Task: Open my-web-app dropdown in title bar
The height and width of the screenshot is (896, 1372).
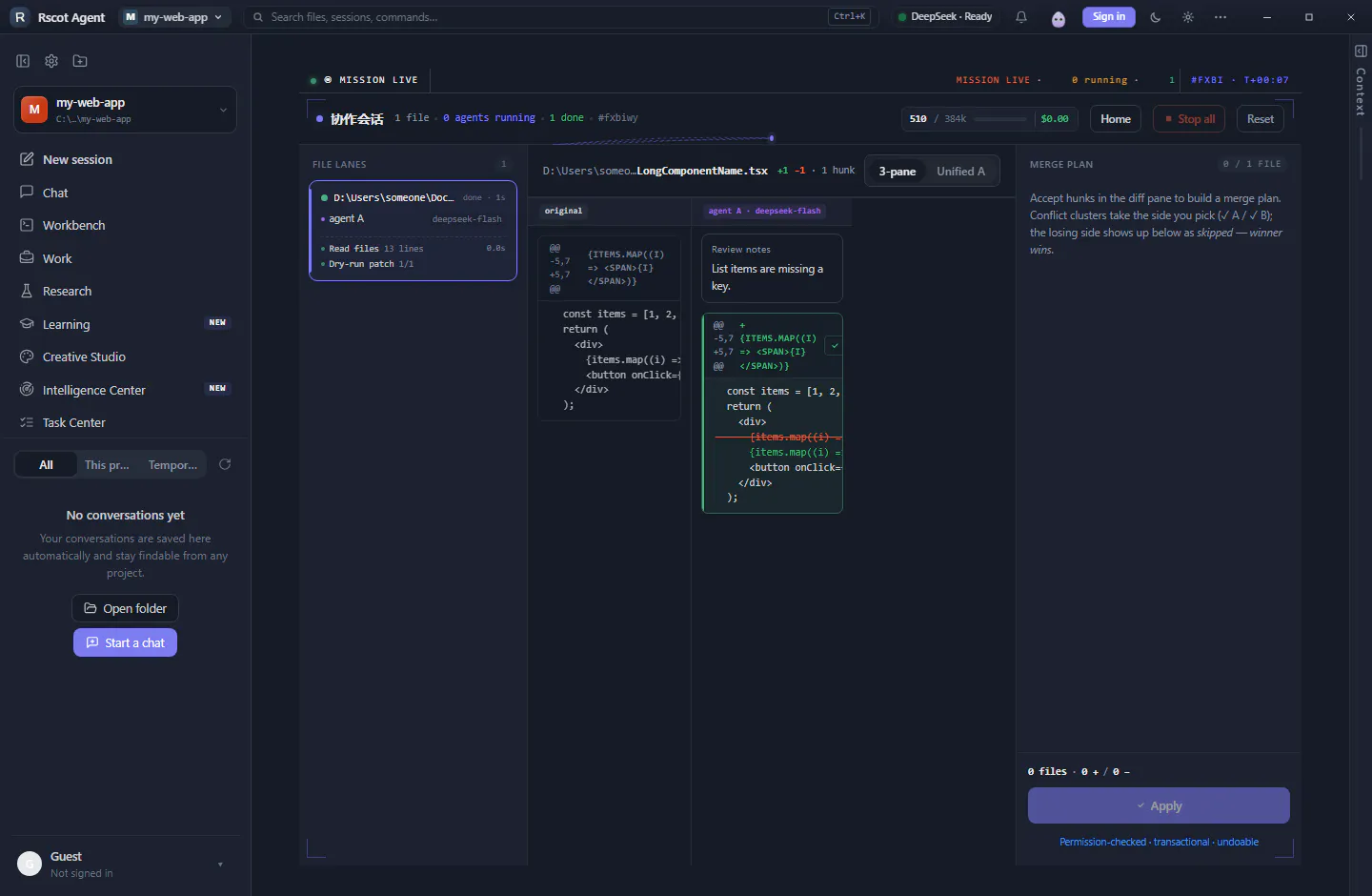Action: pos(175,17)
